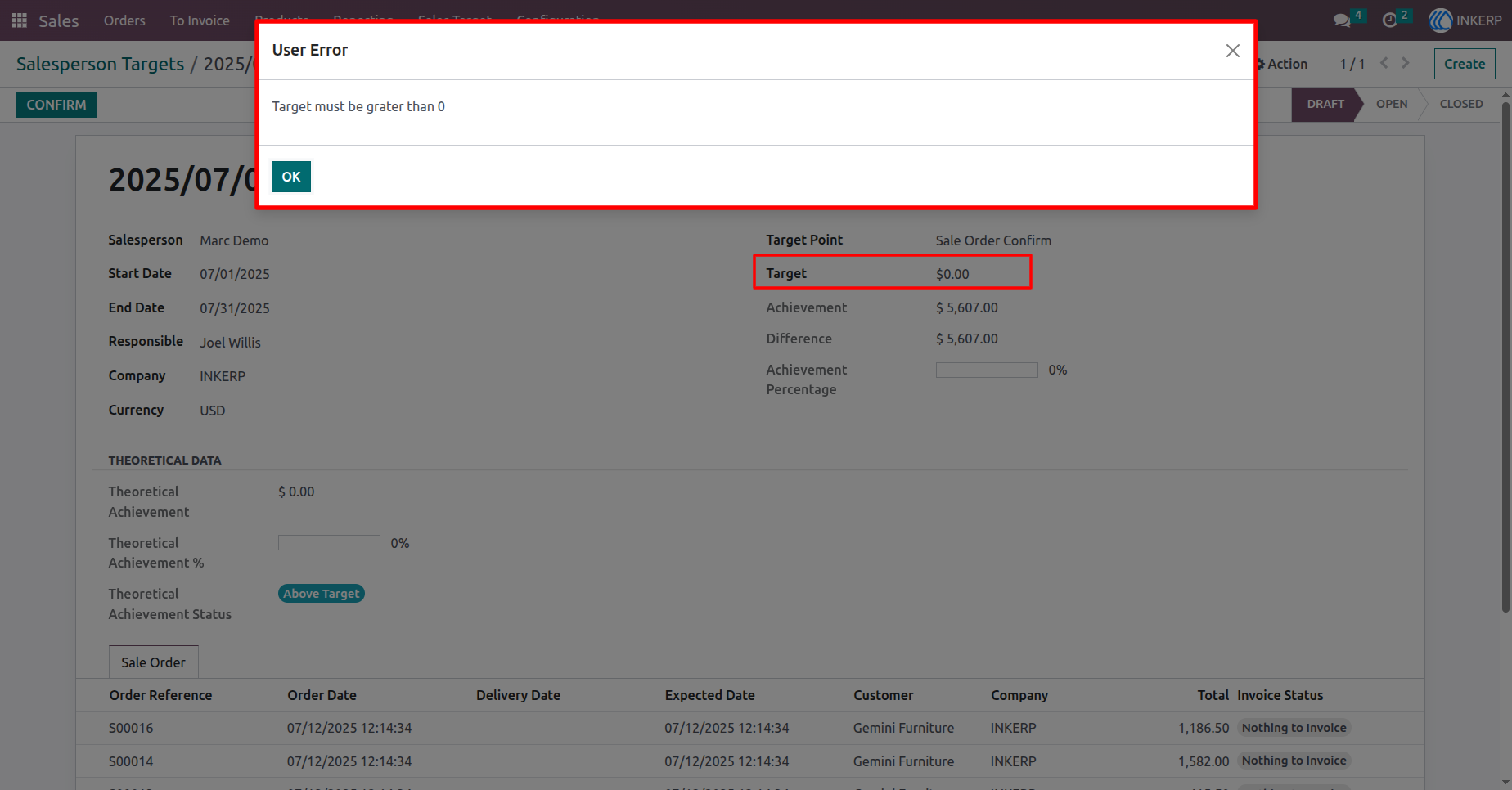Open the Action dropdown menu
The width and height of the screenshot is (1512, 790).
[1282, 64]
